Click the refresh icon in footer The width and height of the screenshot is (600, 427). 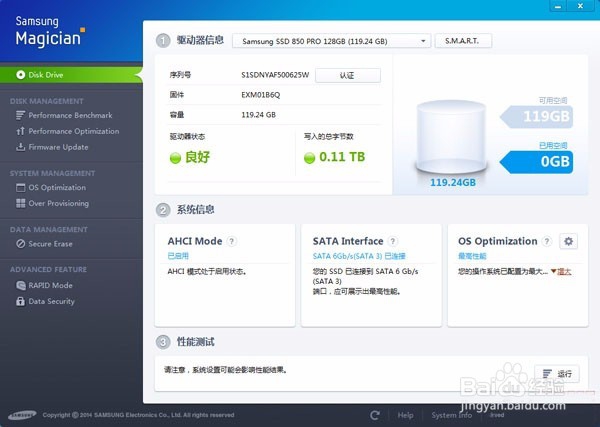point(375,415)
